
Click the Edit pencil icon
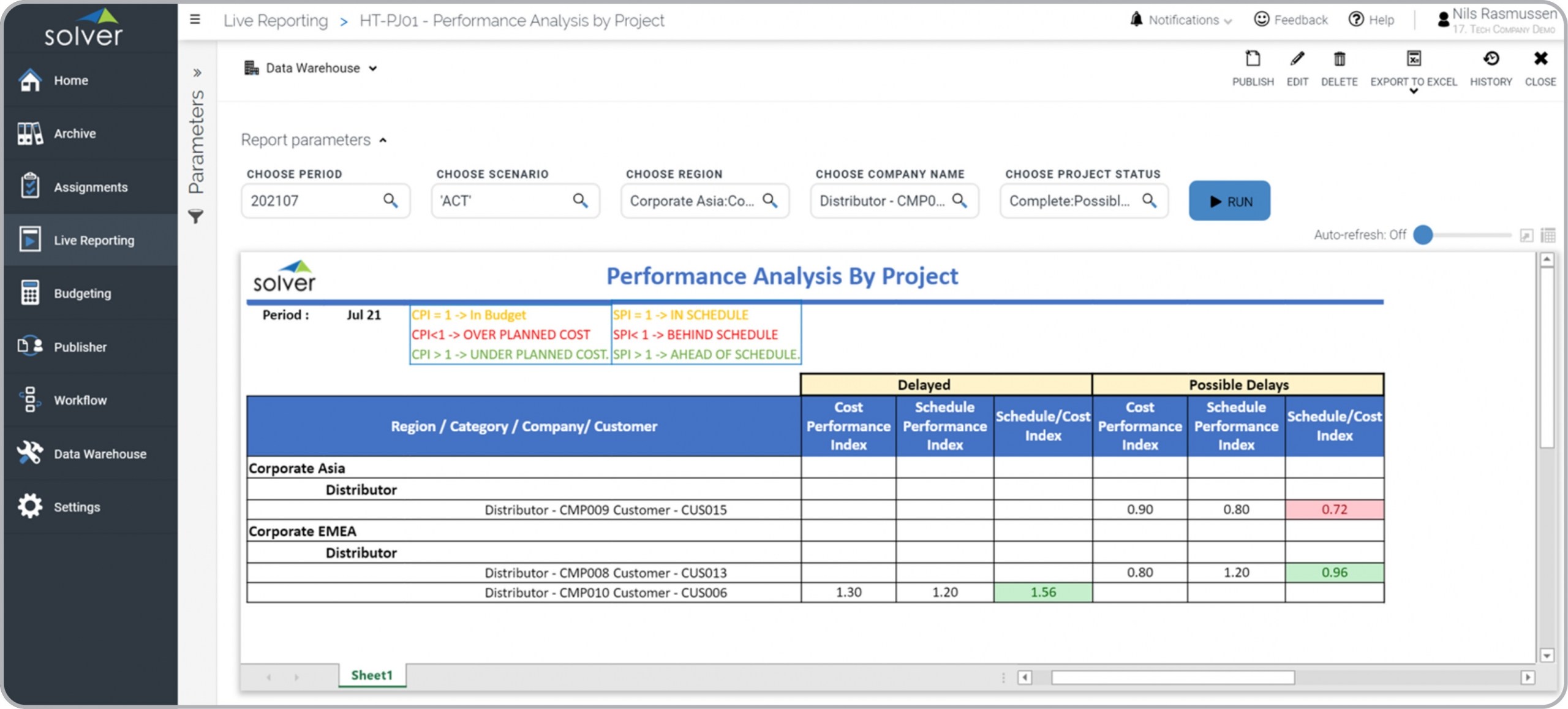click(x=1297, y=59)
